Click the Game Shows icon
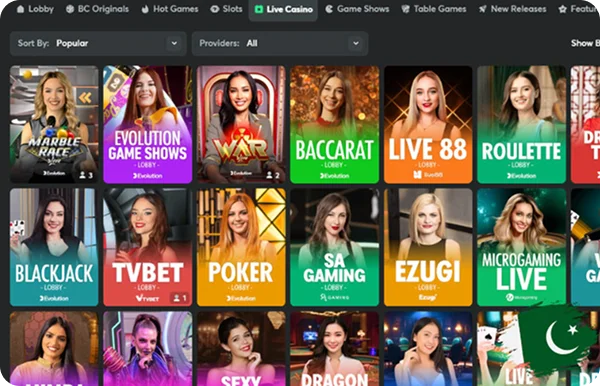The image size is (600, 386). pos(329,9)
